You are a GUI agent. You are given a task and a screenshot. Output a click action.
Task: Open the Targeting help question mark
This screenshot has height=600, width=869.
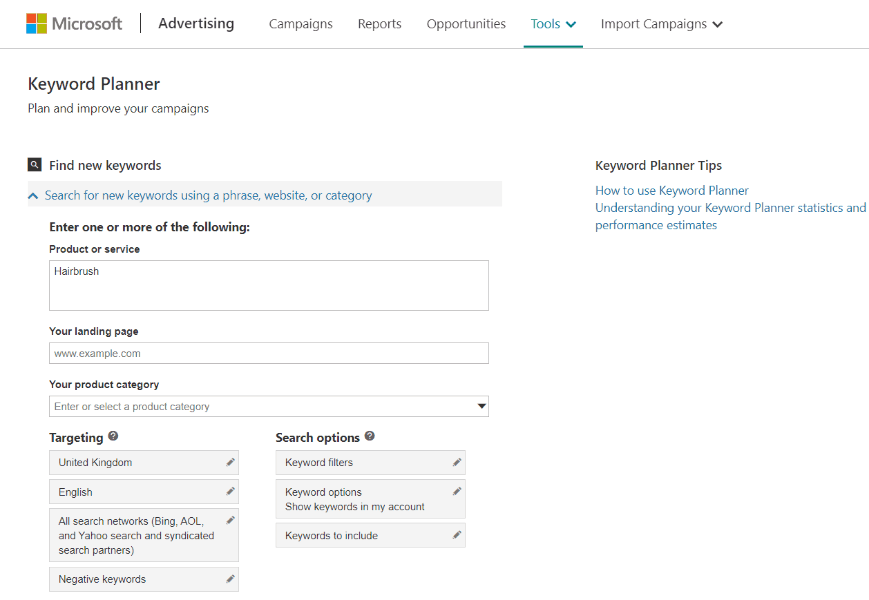(113, 436)
